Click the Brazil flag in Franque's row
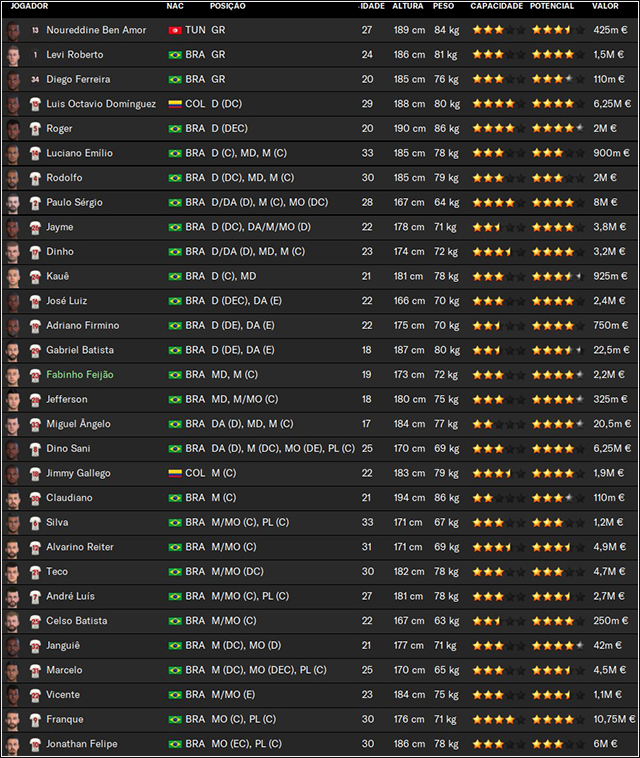 click(x=175, y=720)
